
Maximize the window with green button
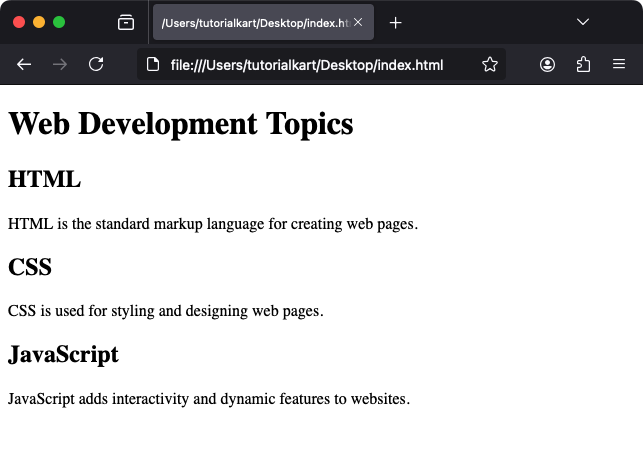(x=59, y=22)
